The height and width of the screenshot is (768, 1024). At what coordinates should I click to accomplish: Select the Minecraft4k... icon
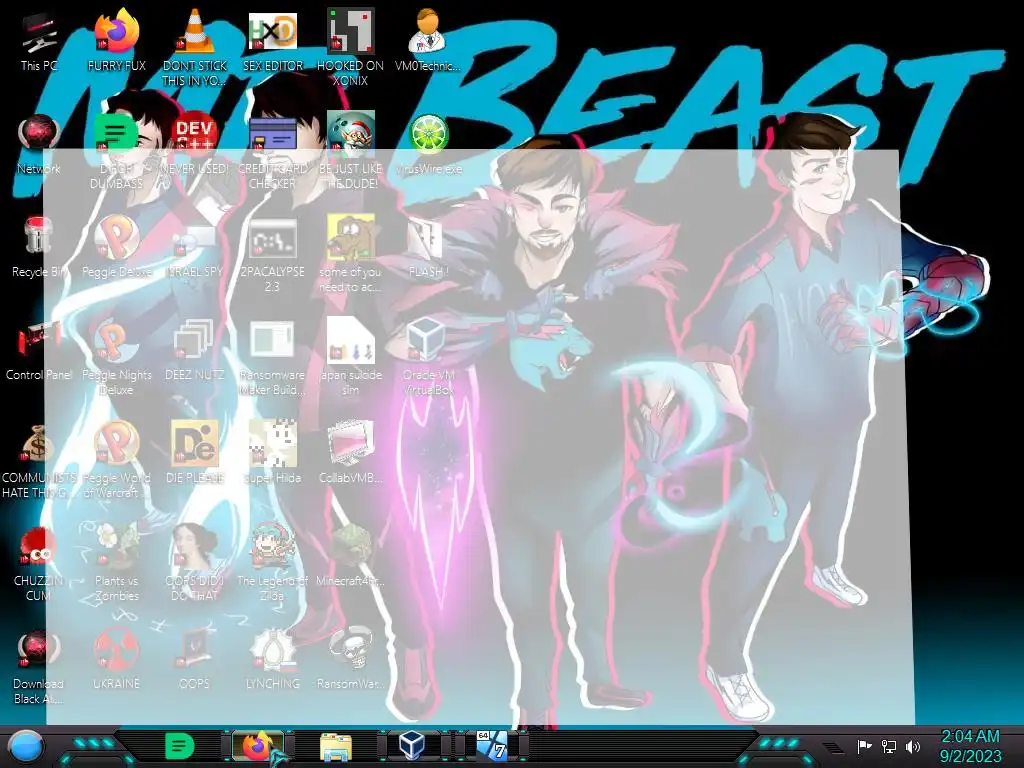pos(351,555)
